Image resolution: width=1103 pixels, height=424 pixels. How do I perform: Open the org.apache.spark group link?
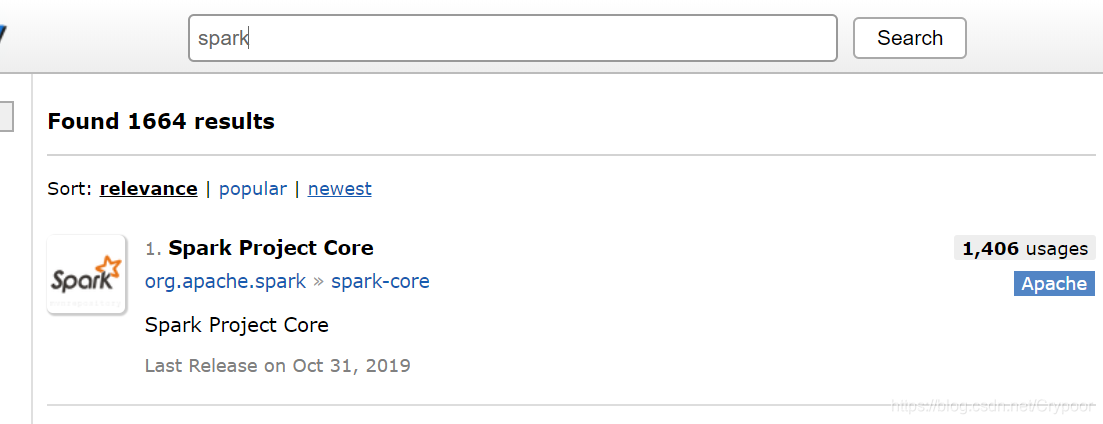225,281
